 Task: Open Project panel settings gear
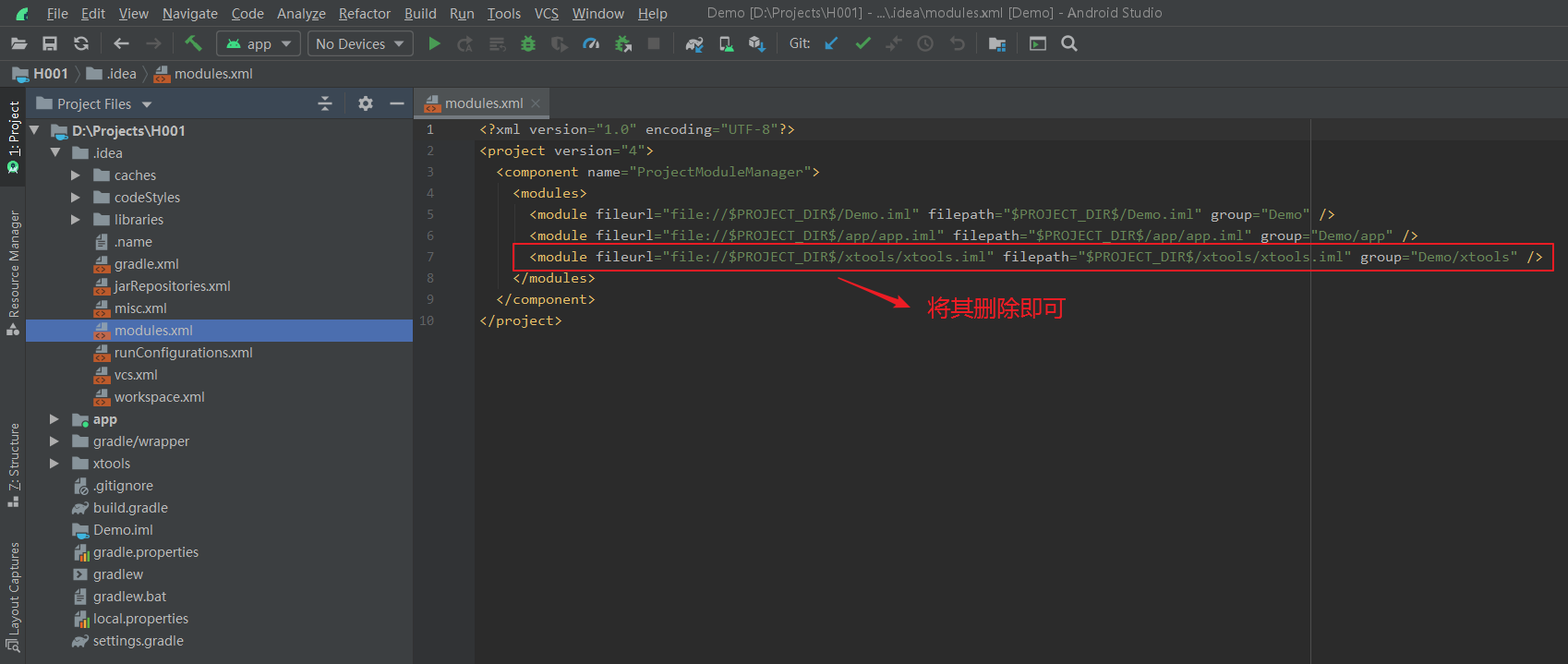pyautogui.click(x=366, y=103)
